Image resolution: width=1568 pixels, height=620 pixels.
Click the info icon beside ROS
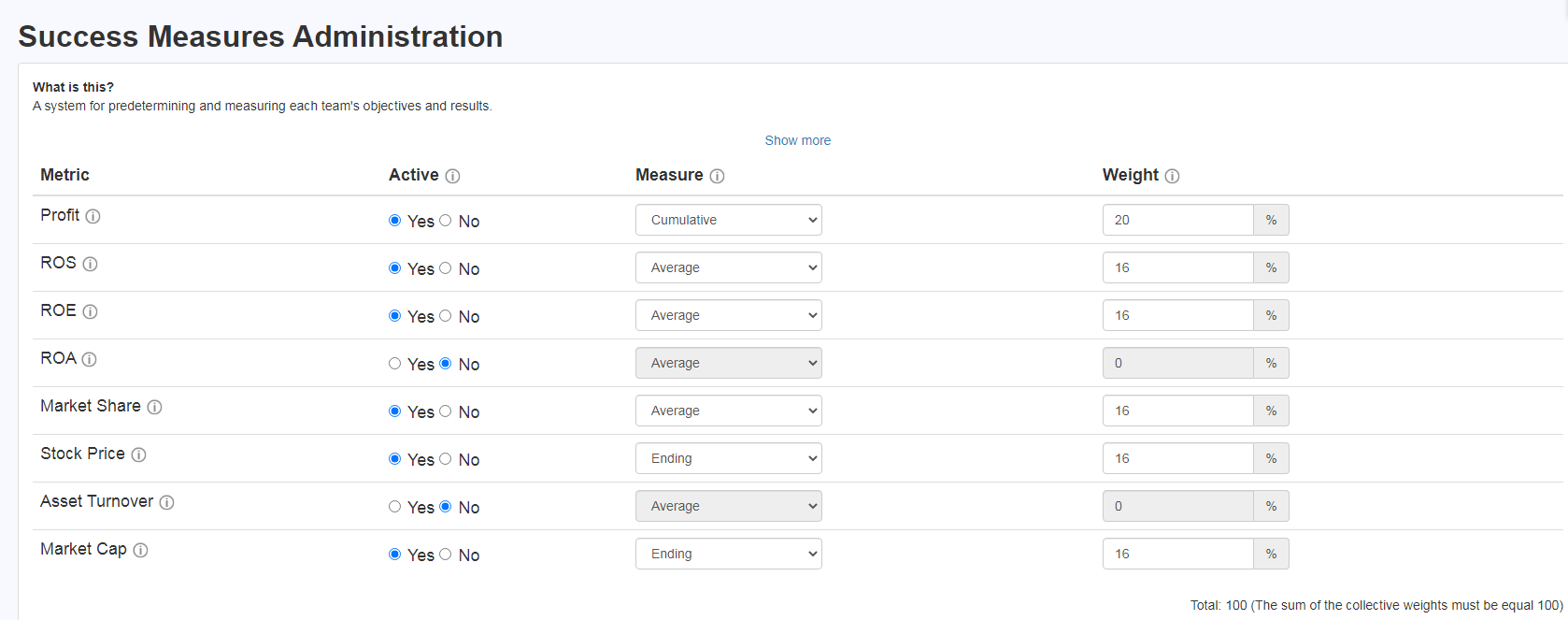pyautogui.click(x=90, y=264)
